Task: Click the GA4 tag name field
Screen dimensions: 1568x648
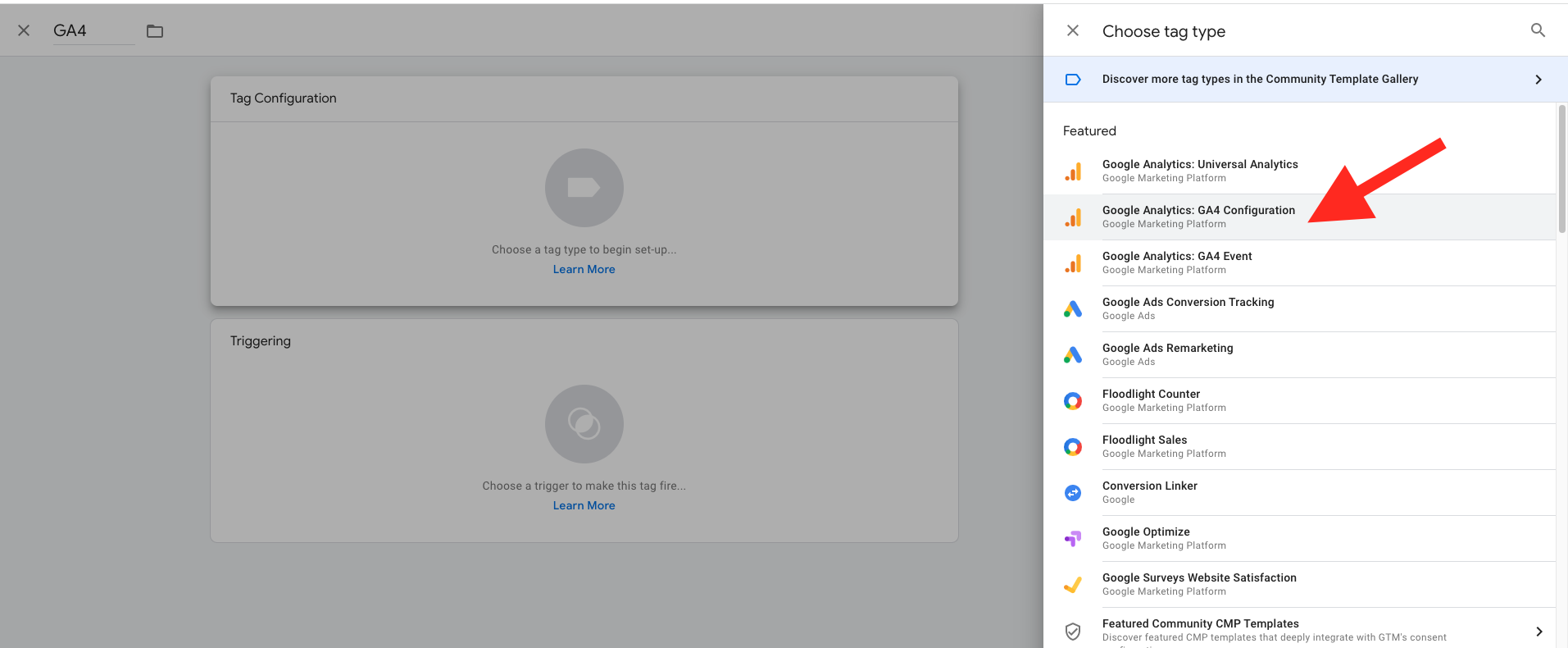Action: (92, 31)
